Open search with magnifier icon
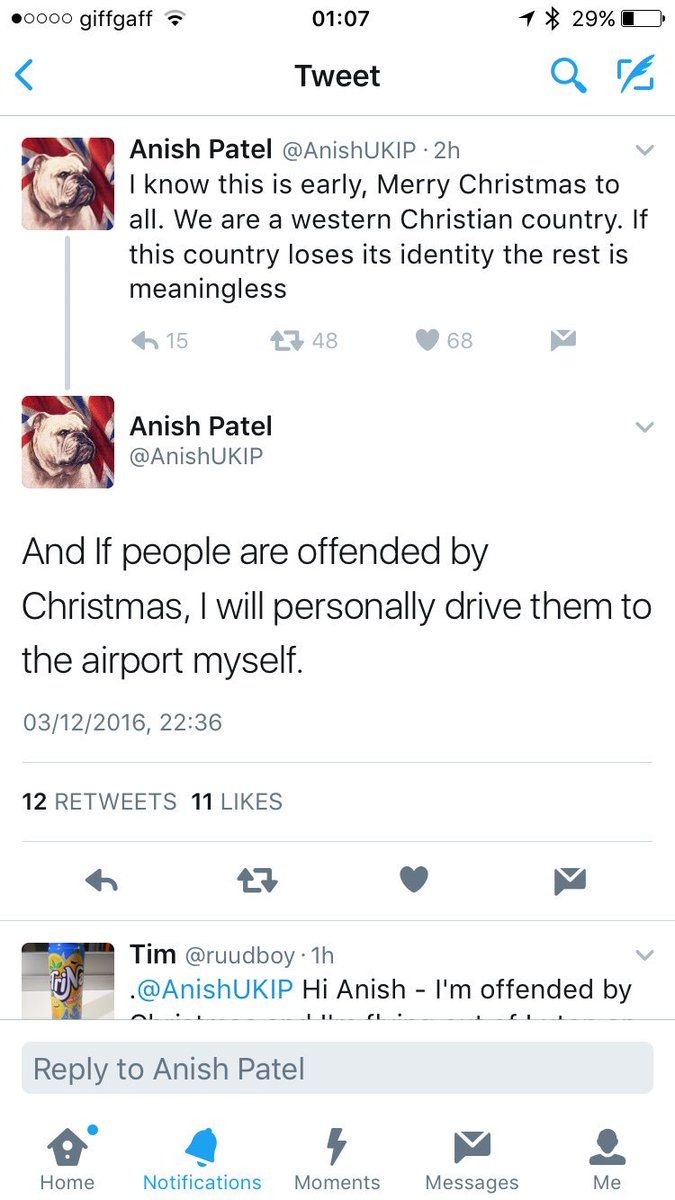 [x=568, y=75]
